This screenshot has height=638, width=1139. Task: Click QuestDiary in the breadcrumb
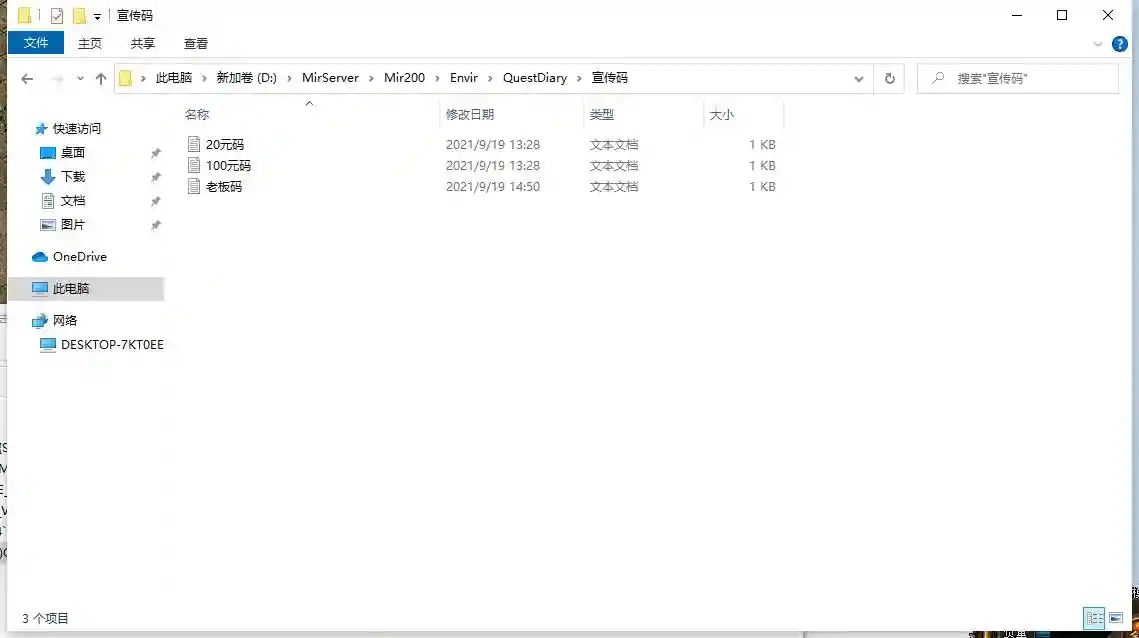pos(535,78)
